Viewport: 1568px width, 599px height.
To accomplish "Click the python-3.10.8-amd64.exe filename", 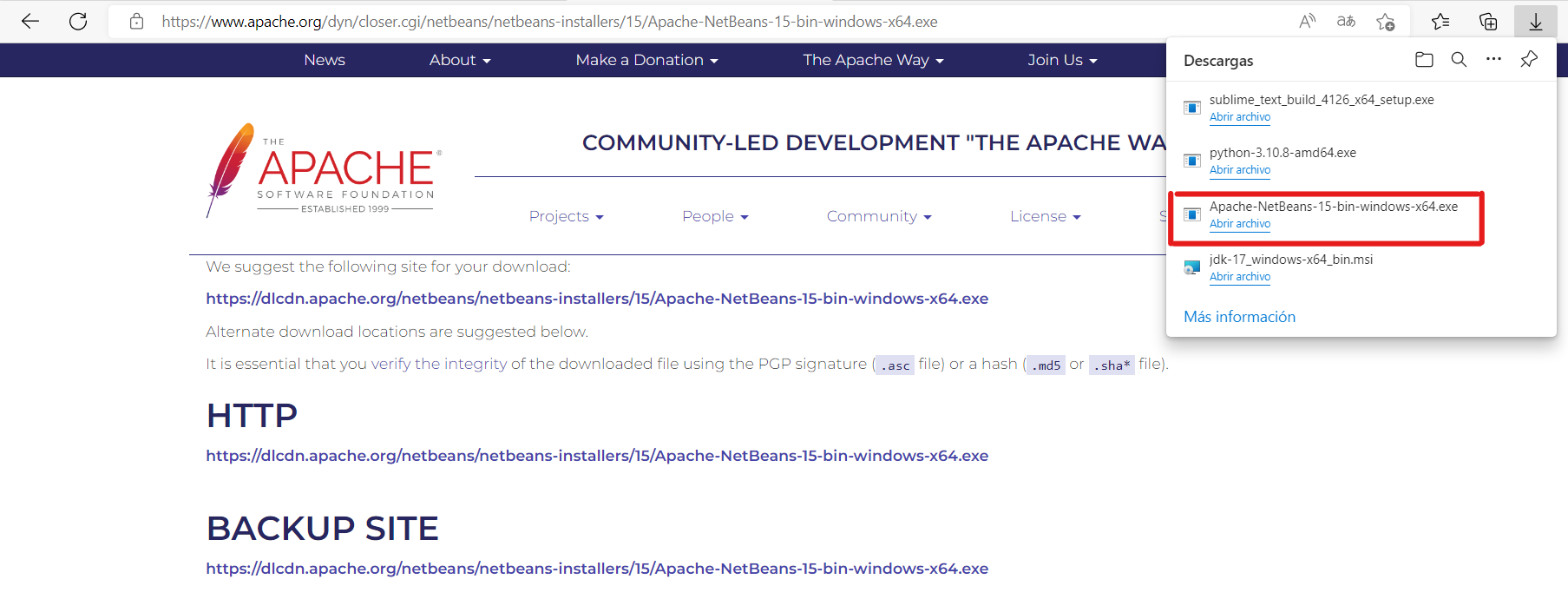I will tap(1283, 153).
